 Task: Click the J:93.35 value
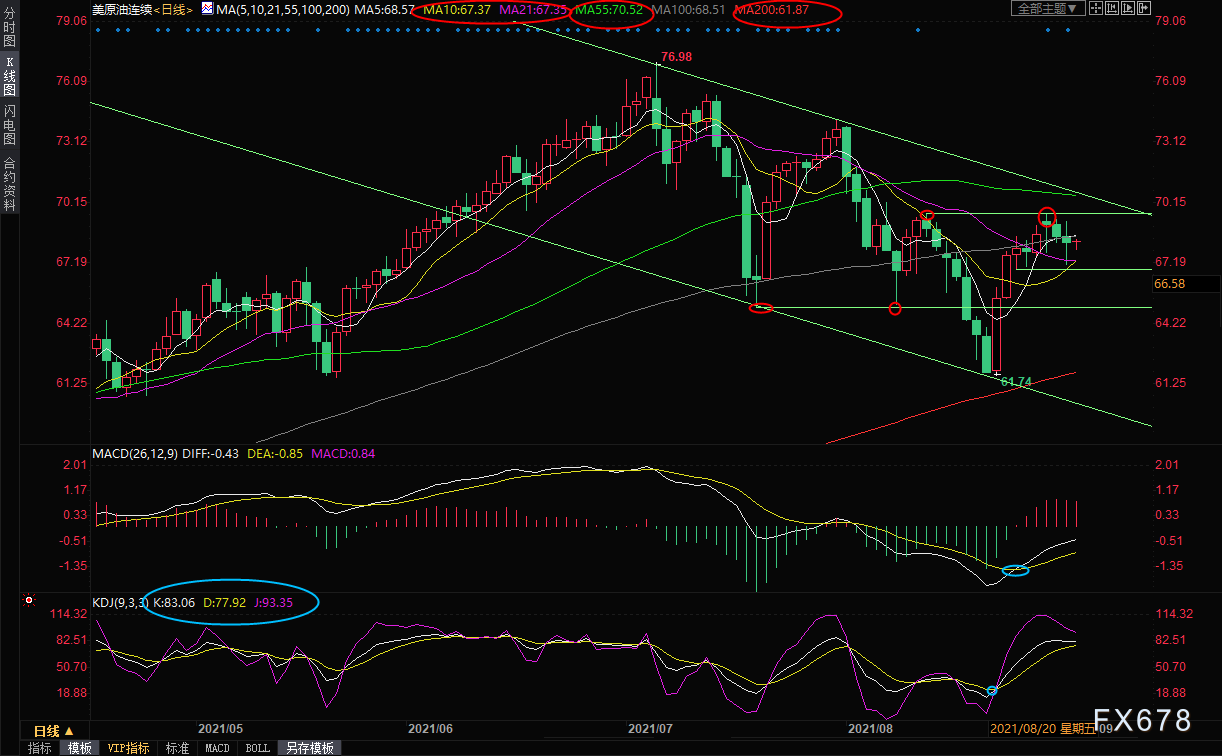point(273,602)
